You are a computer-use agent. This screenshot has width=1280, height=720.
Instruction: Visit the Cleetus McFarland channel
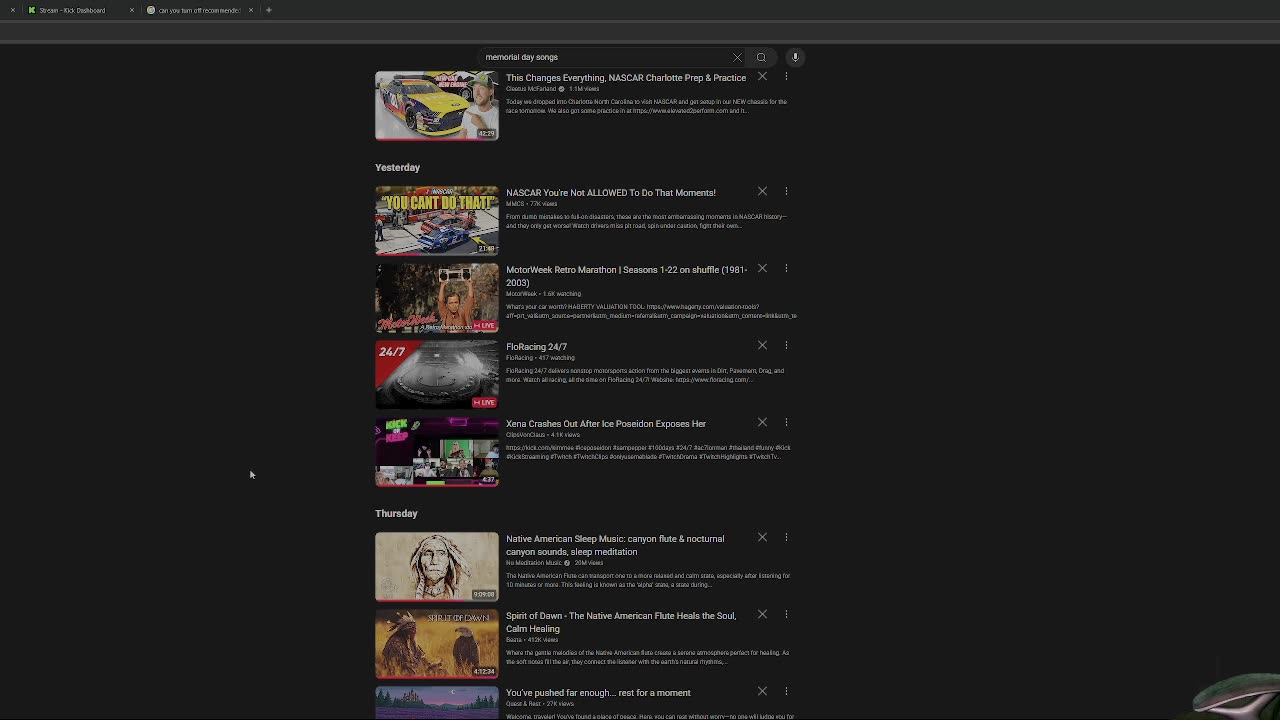531,89
